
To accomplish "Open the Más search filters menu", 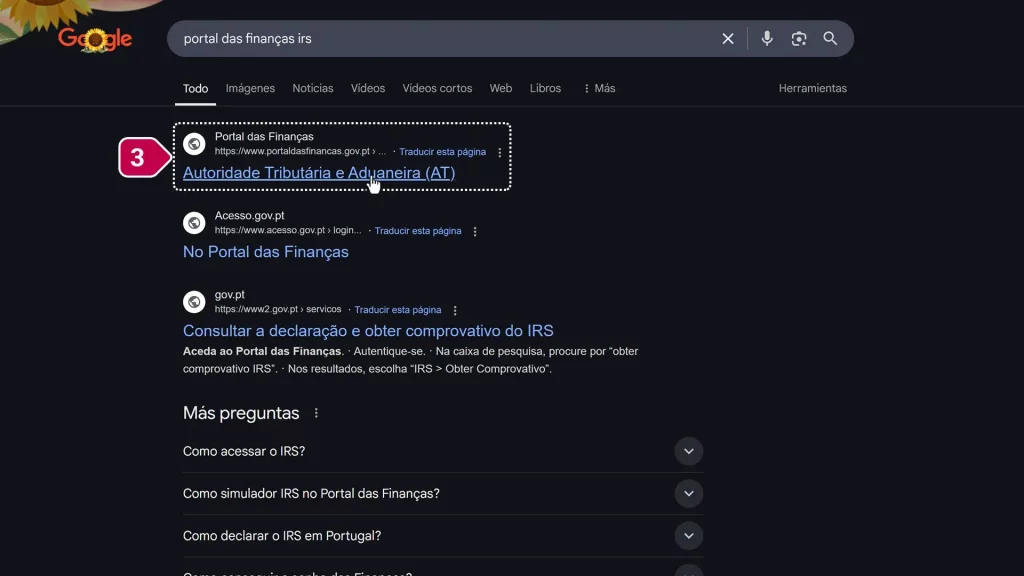I will click(599, 88).
